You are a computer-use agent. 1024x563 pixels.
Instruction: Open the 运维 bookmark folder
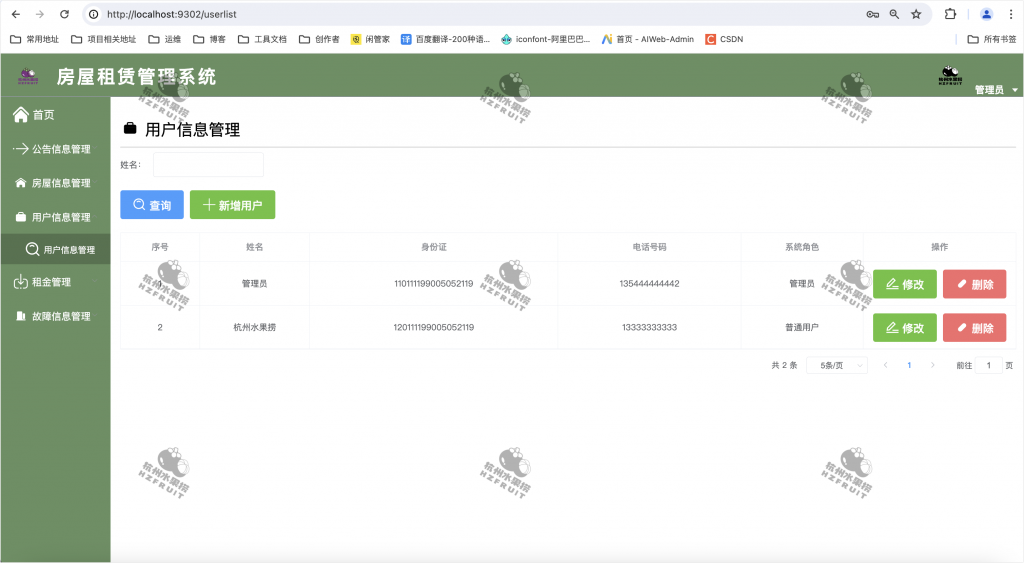point(165,39)
